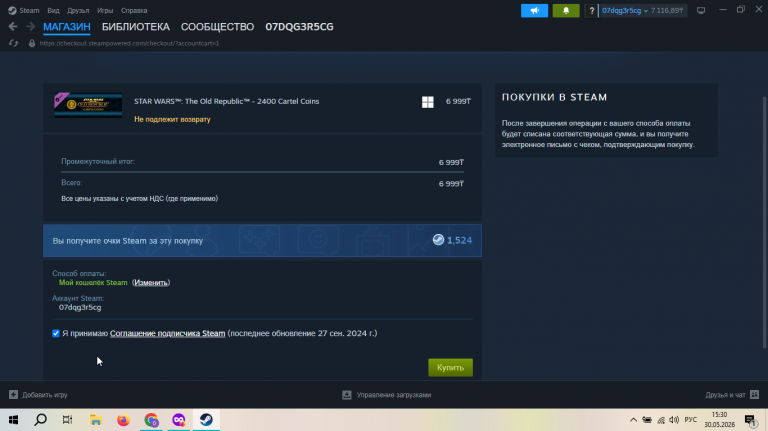Go back with the left arrow
Viewport: 768px width, 431px height.
tap(13, 26)
